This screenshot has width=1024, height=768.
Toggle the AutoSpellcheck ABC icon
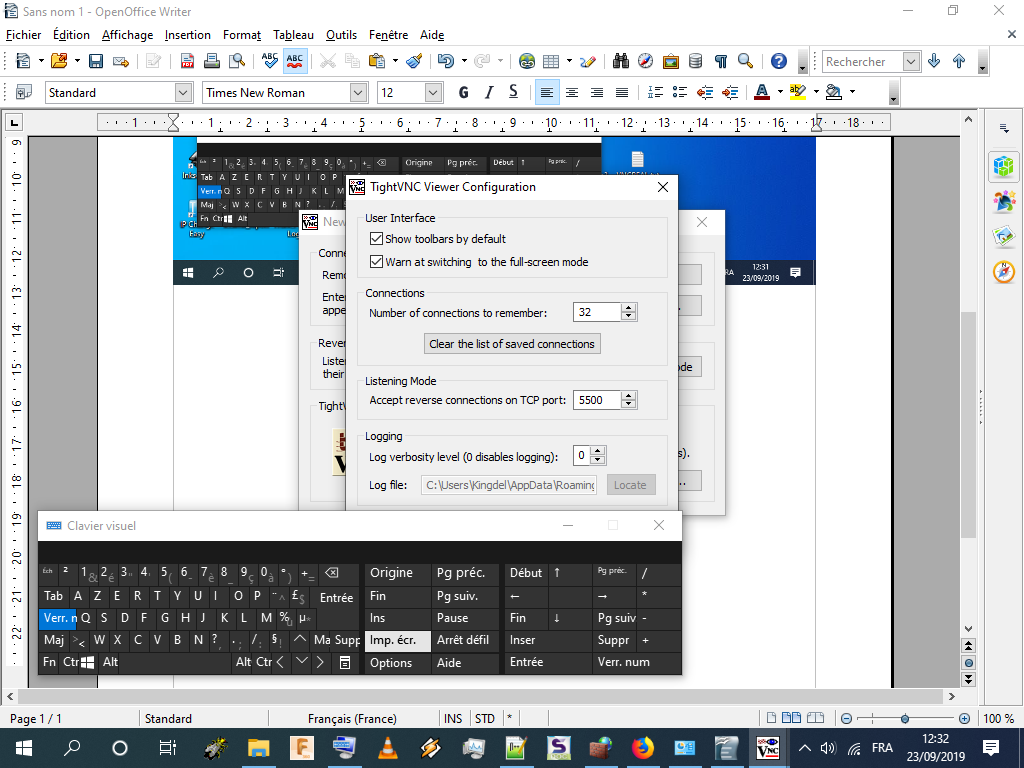295,61
